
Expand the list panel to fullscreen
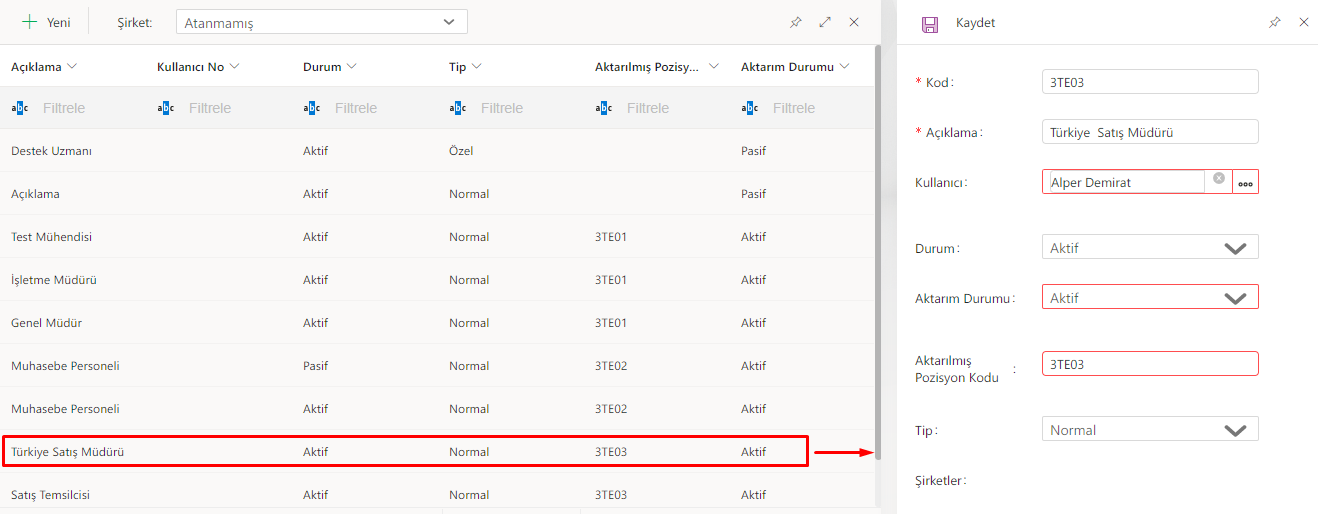(x=825, y=22)
